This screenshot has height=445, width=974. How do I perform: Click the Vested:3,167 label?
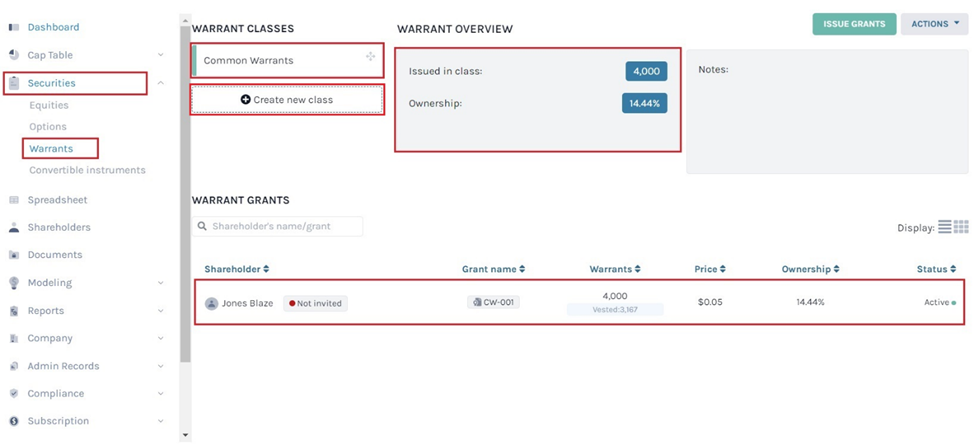point(615,310)
